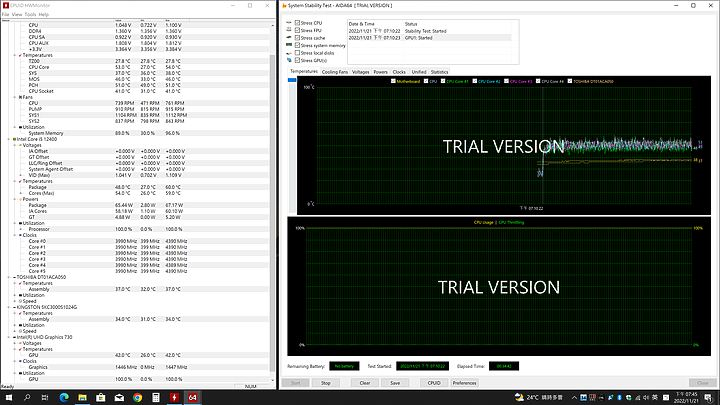Open Calculator from taskbar

(x=156, y=397)
